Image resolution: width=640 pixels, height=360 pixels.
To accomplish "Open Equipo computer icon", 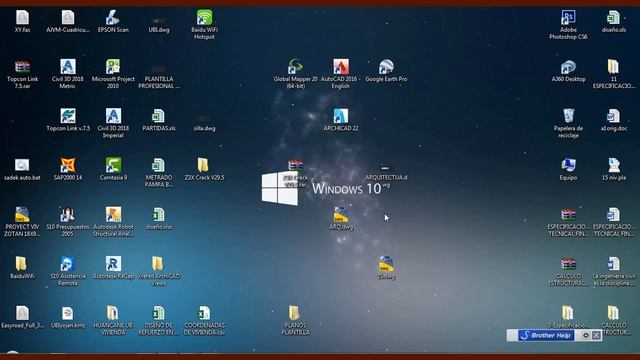I will click(568, 165).
